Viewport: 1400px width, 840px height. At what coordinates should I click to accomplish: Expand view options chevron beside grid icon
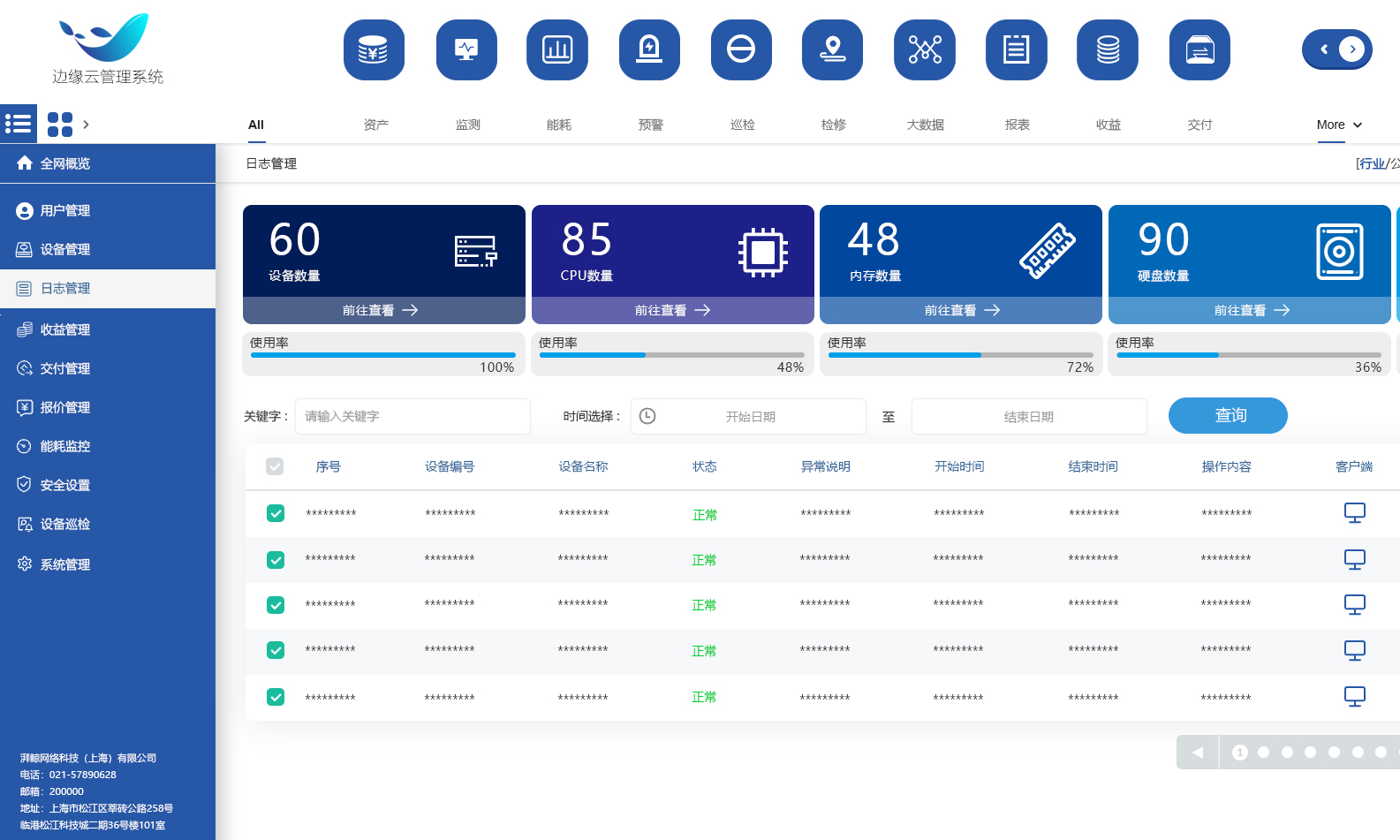(86, 125)
